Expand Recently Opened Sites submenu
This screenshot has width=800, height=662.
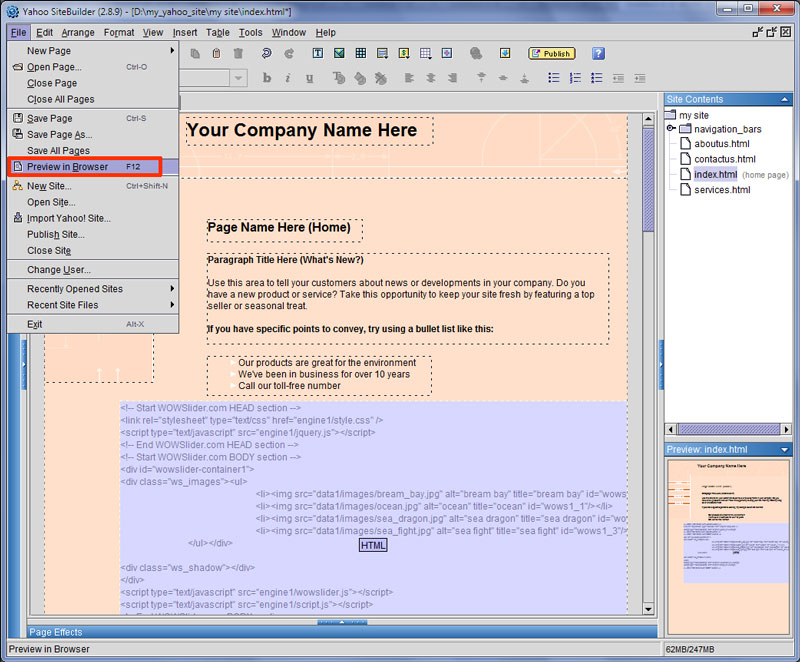coord(172,289)
